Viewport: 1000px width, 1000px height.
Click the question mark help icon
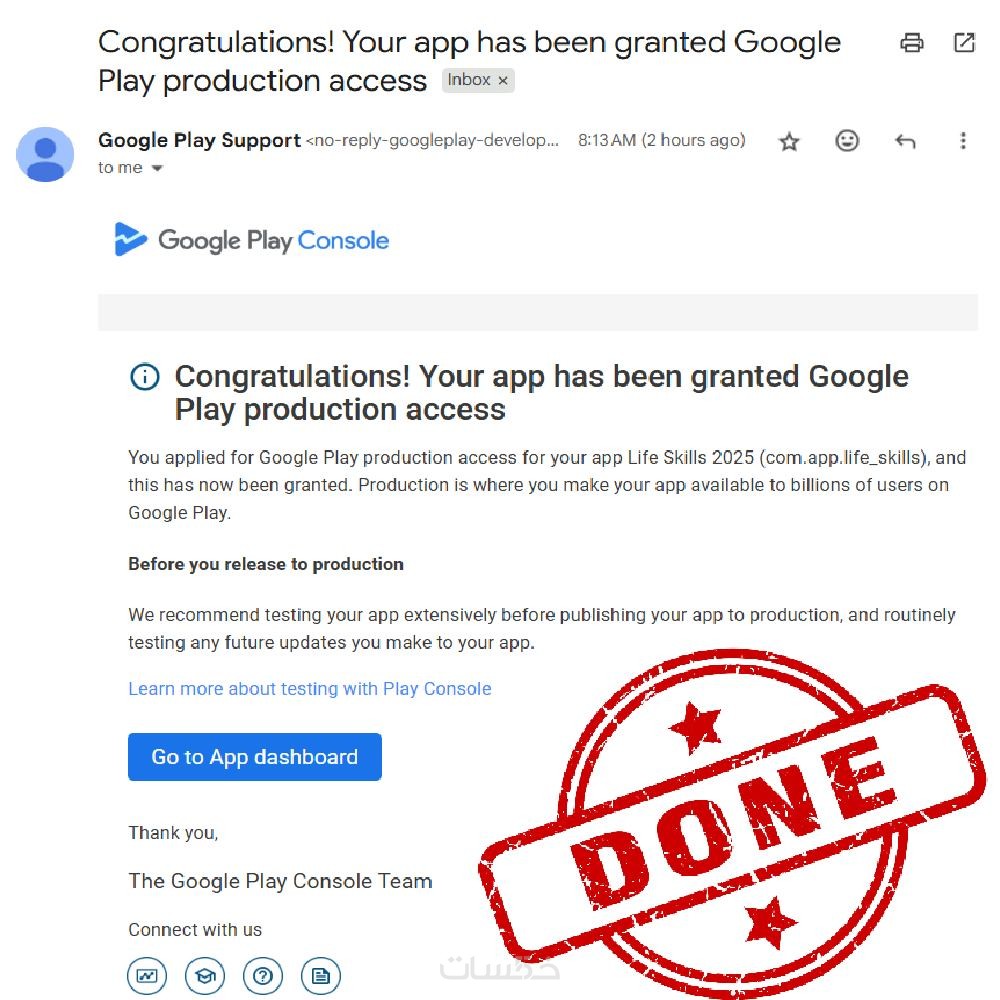click(263, 975)
